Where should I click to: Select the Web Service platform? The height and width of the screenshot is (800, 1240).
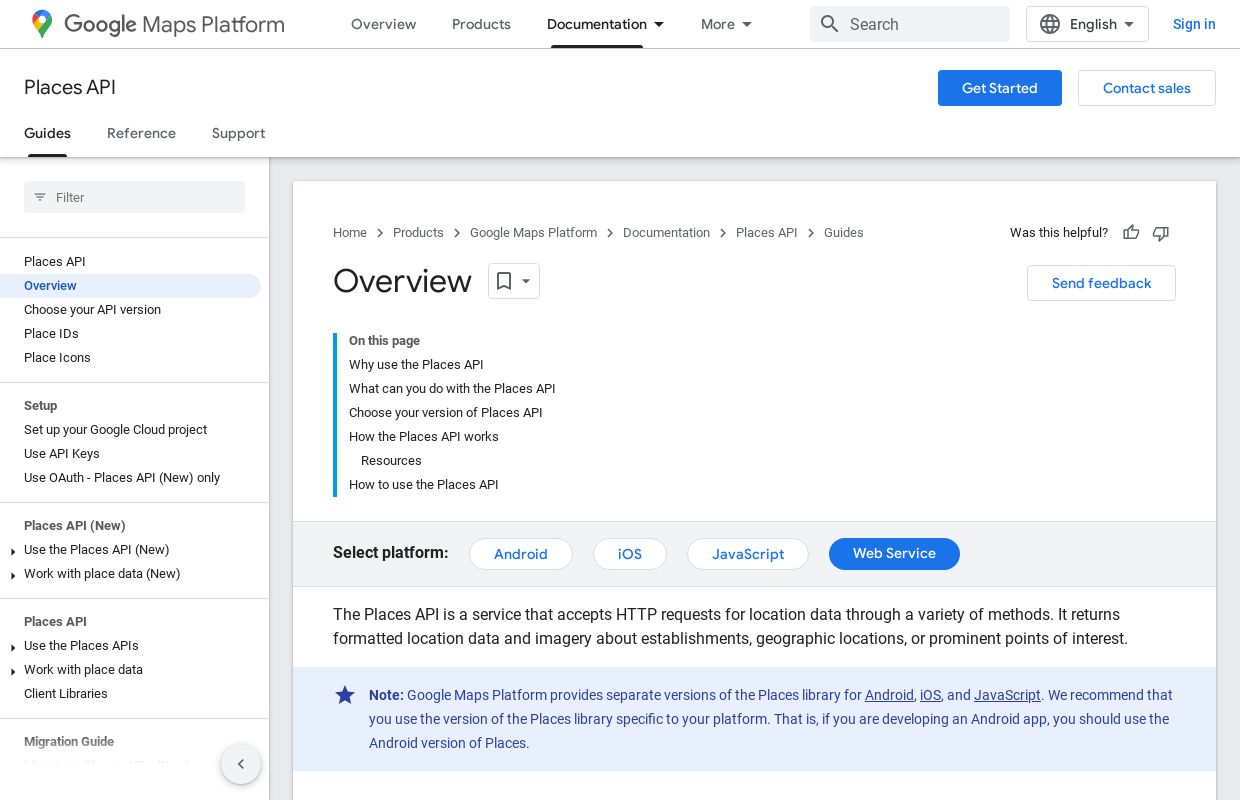[x=894, y=554]
